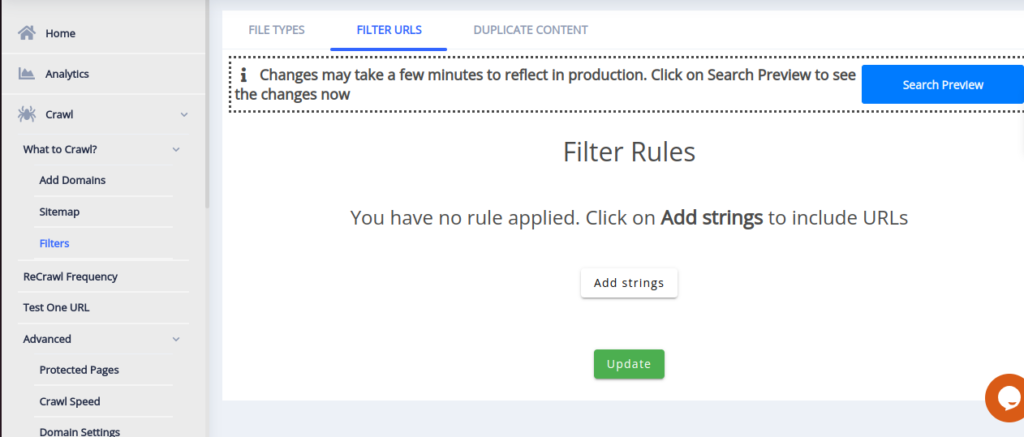
Task: Click the info icon in the notice banner
Action: point(243,74)
